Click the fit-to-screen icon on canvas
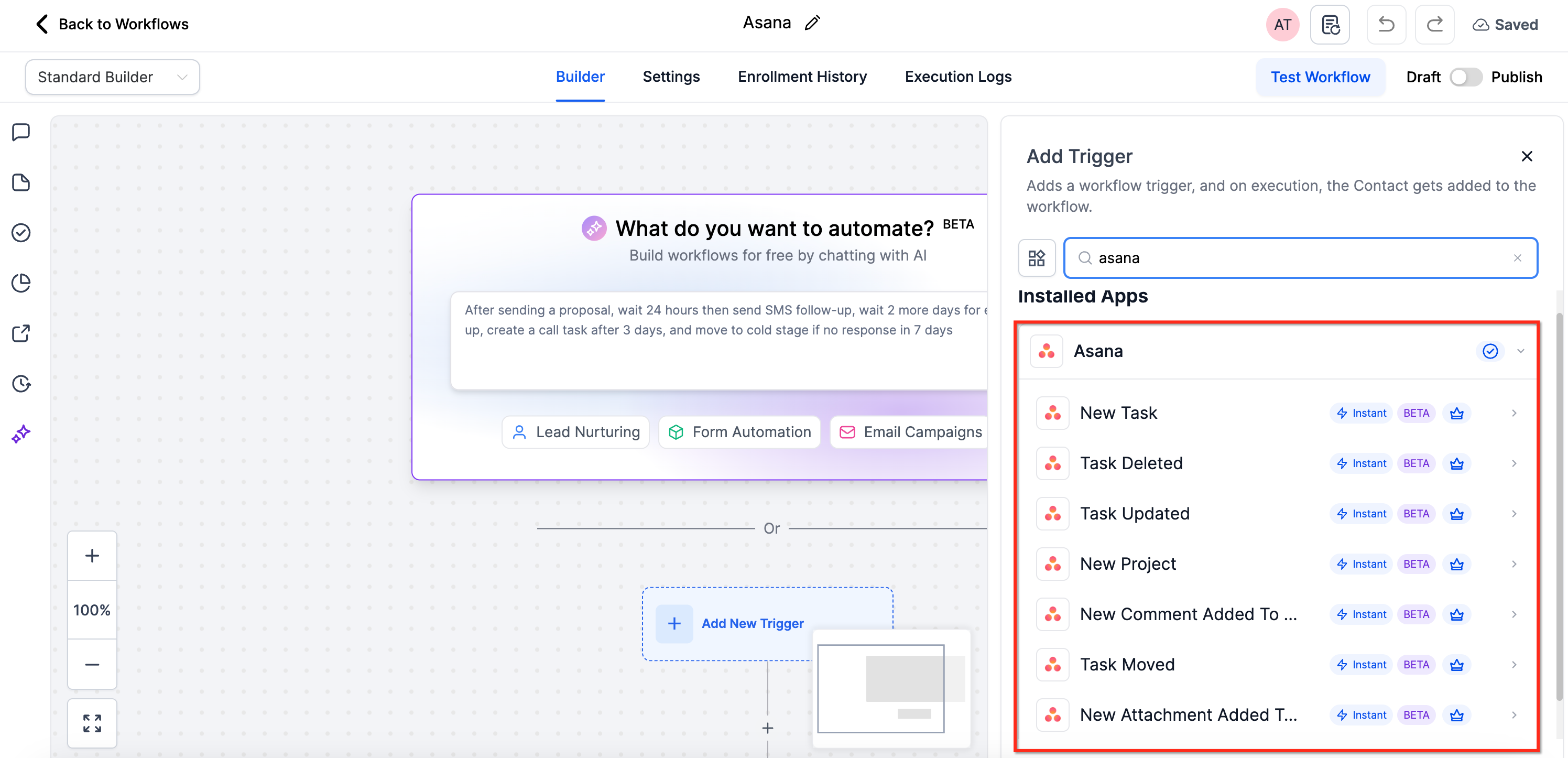The height and width of the screenshot is (758, 1568). tap(92, 723)
